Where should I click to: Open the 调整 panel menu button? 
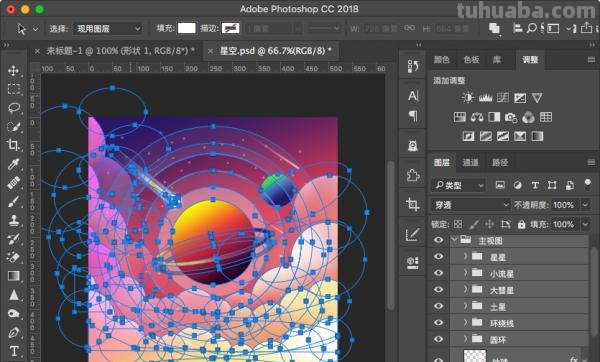tap(591, 60)
